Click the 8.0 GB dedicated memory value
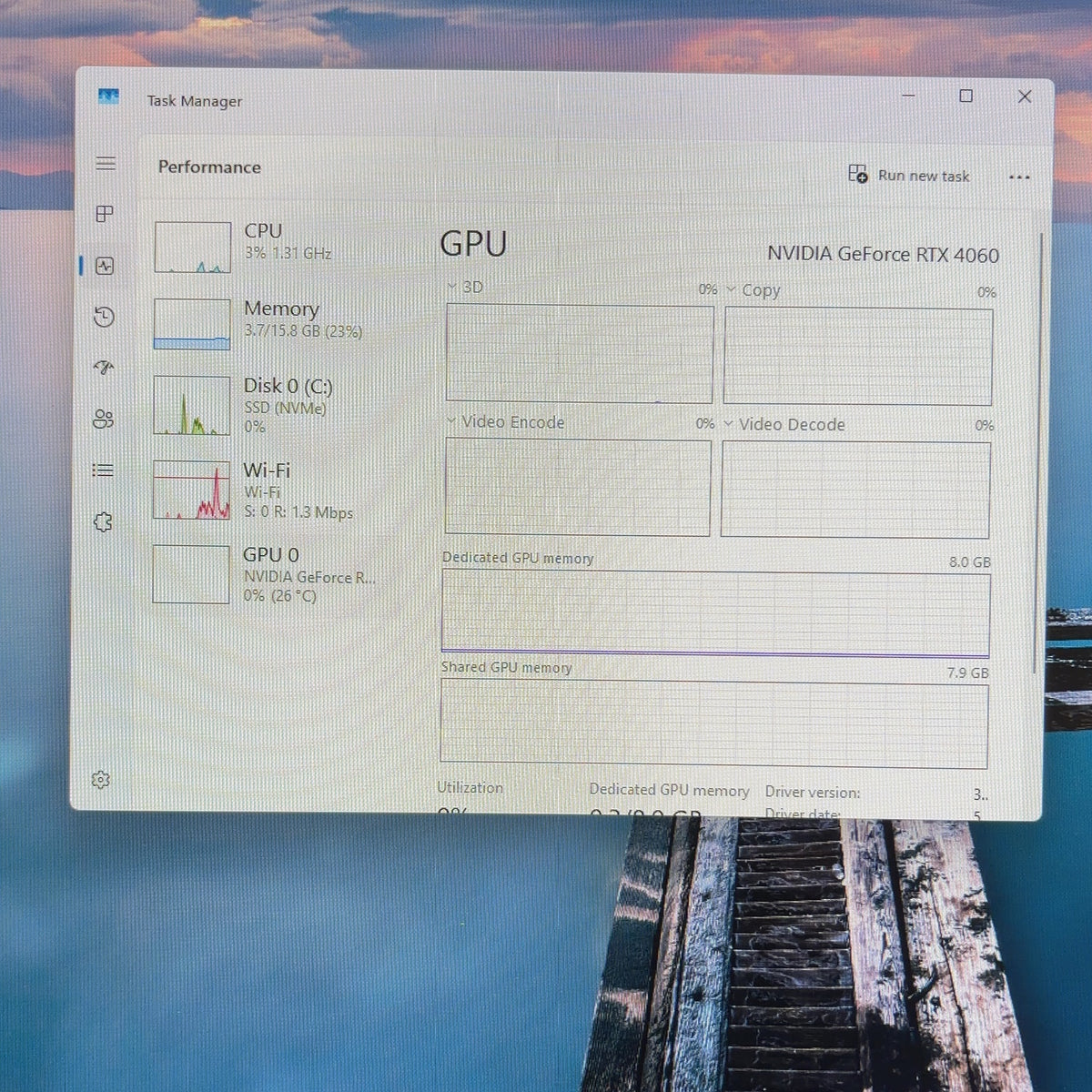 (970, 562)
